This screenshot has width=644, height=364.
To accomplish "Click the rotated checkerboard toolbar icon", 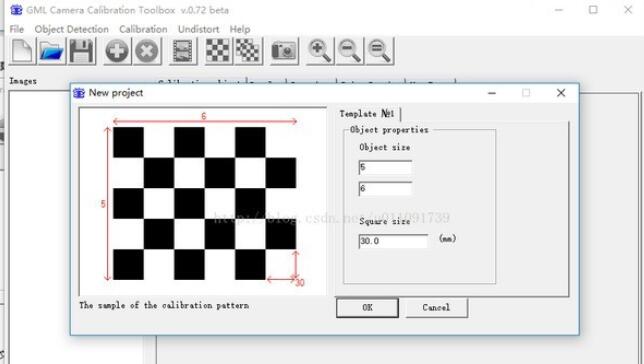I will pyautogui.click(x=248, y=51).
